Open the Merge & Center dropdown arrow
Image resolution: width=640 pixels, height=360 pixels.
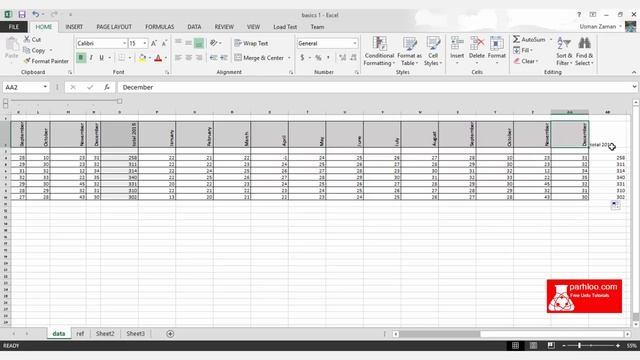[x=289, y=58]
